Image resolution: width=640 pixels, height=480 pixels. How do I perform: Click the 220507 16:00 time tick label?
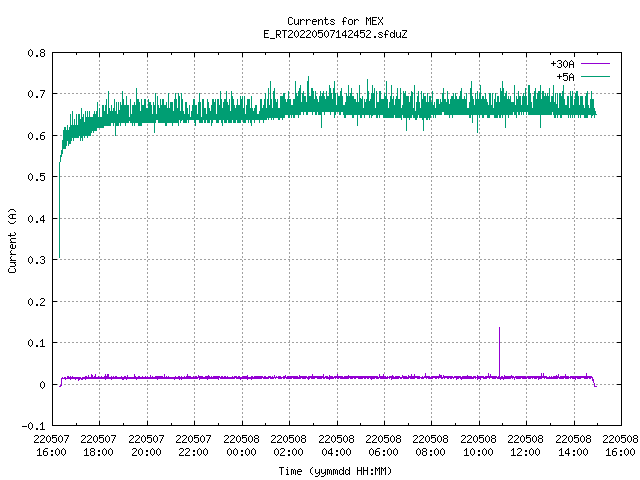(x=51, y=445)
